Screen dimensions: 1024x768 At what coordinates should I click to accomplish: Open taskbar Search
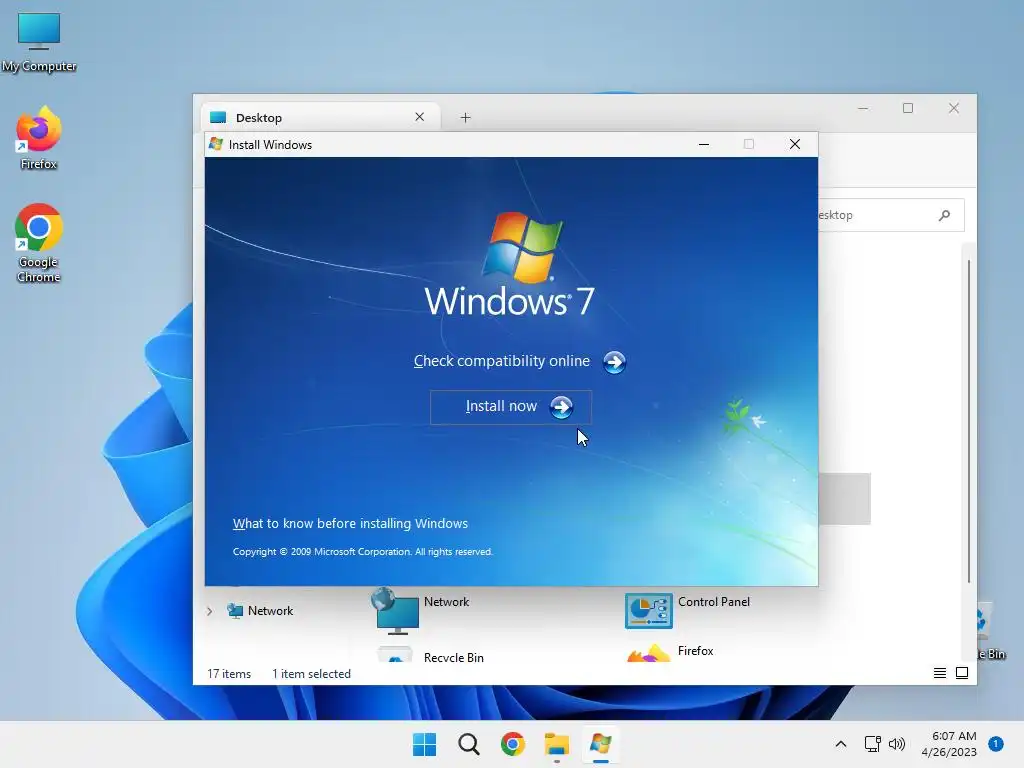pyautogui.click(x=468, y=744)
